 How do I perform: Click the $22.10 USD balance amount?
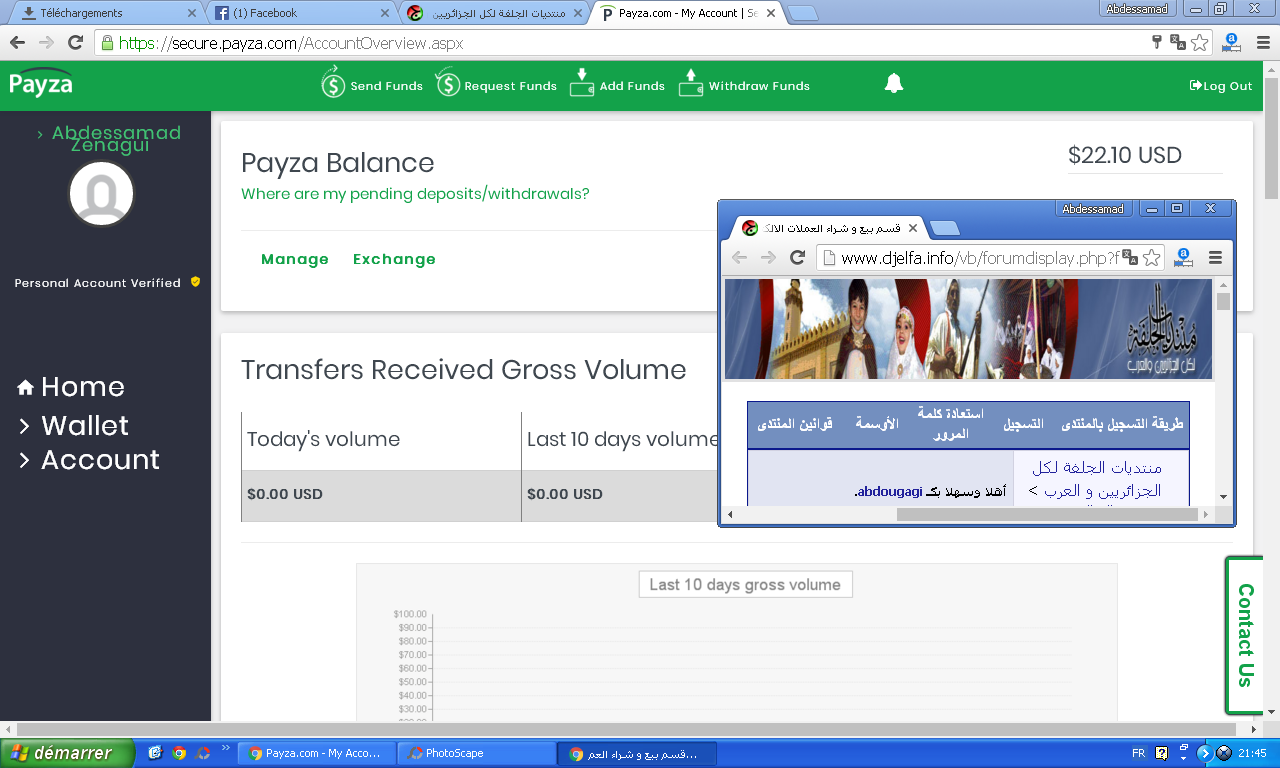point(1125,155)
